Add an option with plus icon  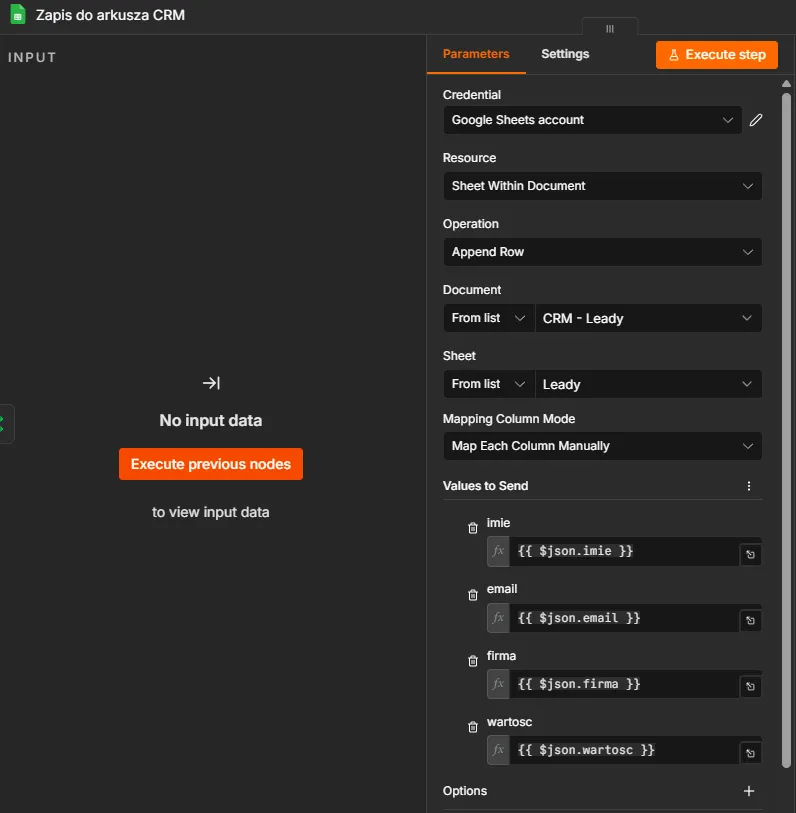[748, 791]
